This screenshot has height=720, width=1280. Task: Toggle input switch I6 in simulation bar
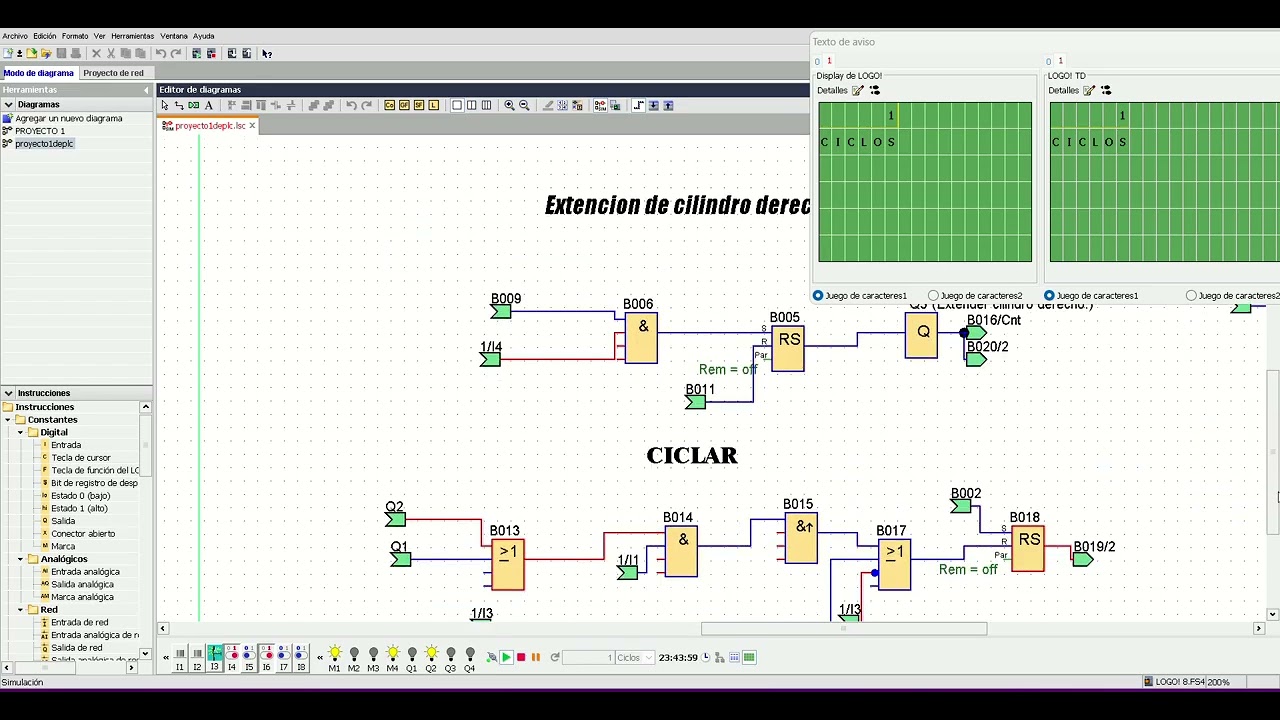[x=266, y=657]
